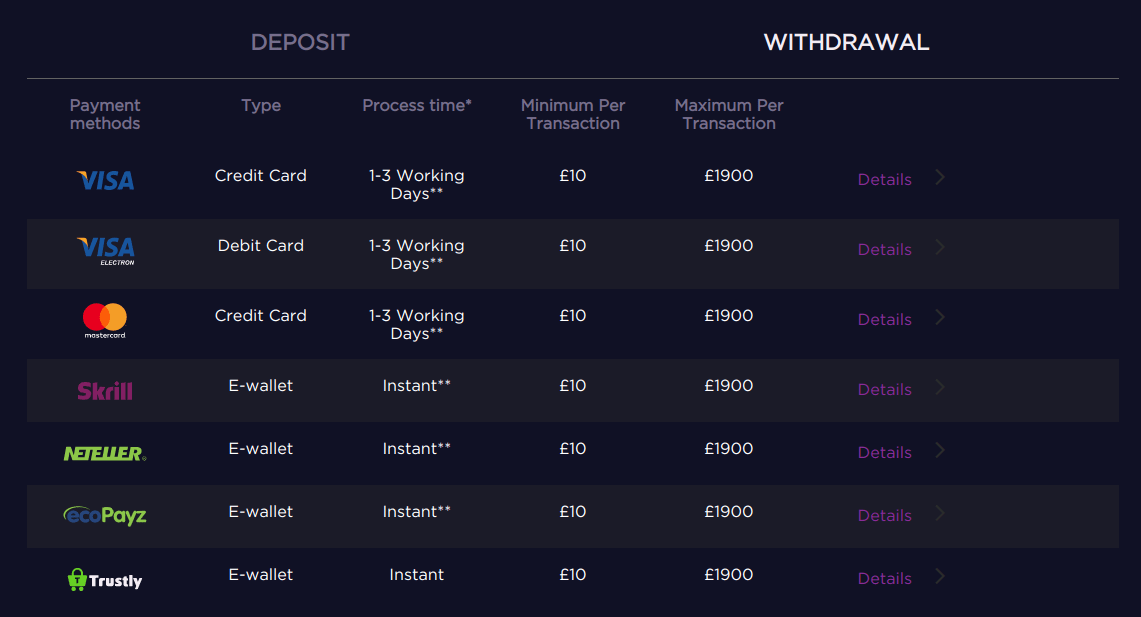This screenshot has height=617, width=1141.
Task: Click the Trustly padlock logo
Action: pyautogui.click(x=105, y=580)
